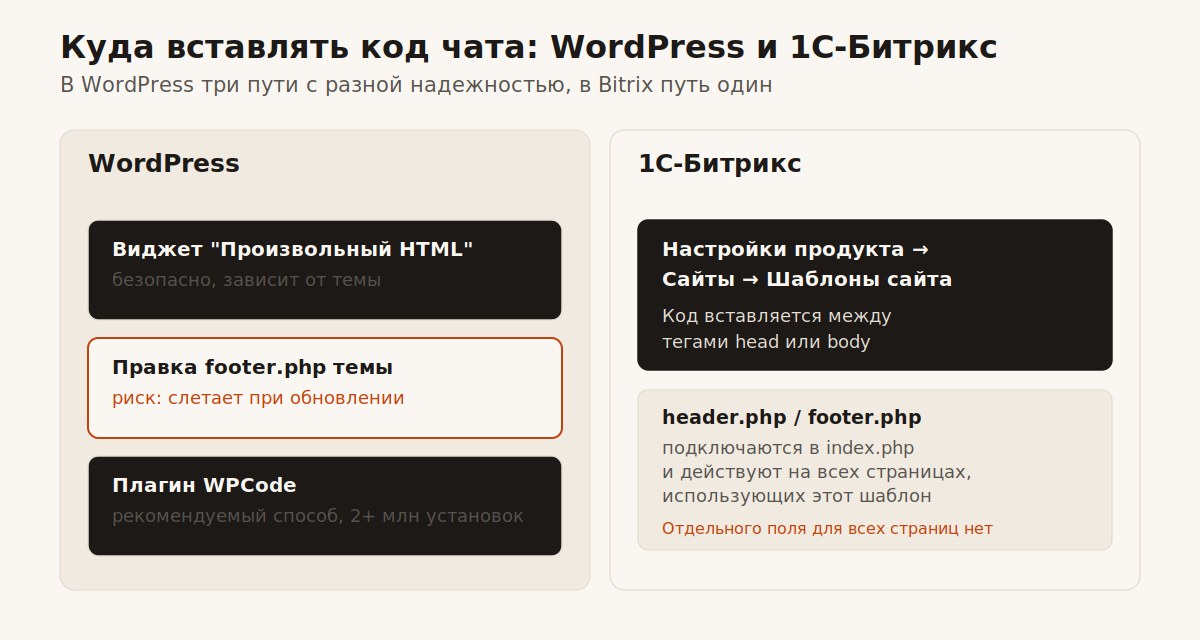The image size is (1200, 640).
Task: Click the warning "риск: слетает при обновлении"
Action: click(258, 398)
